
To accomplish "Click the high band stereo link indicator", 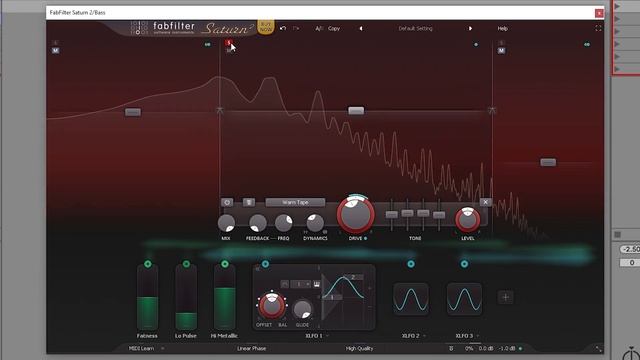I will point(587,44).
